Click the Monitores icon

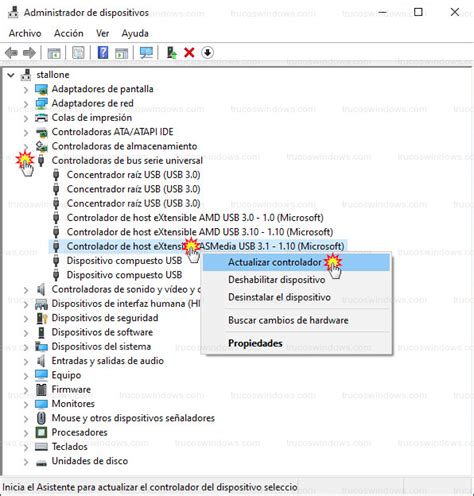pos(41,404)
